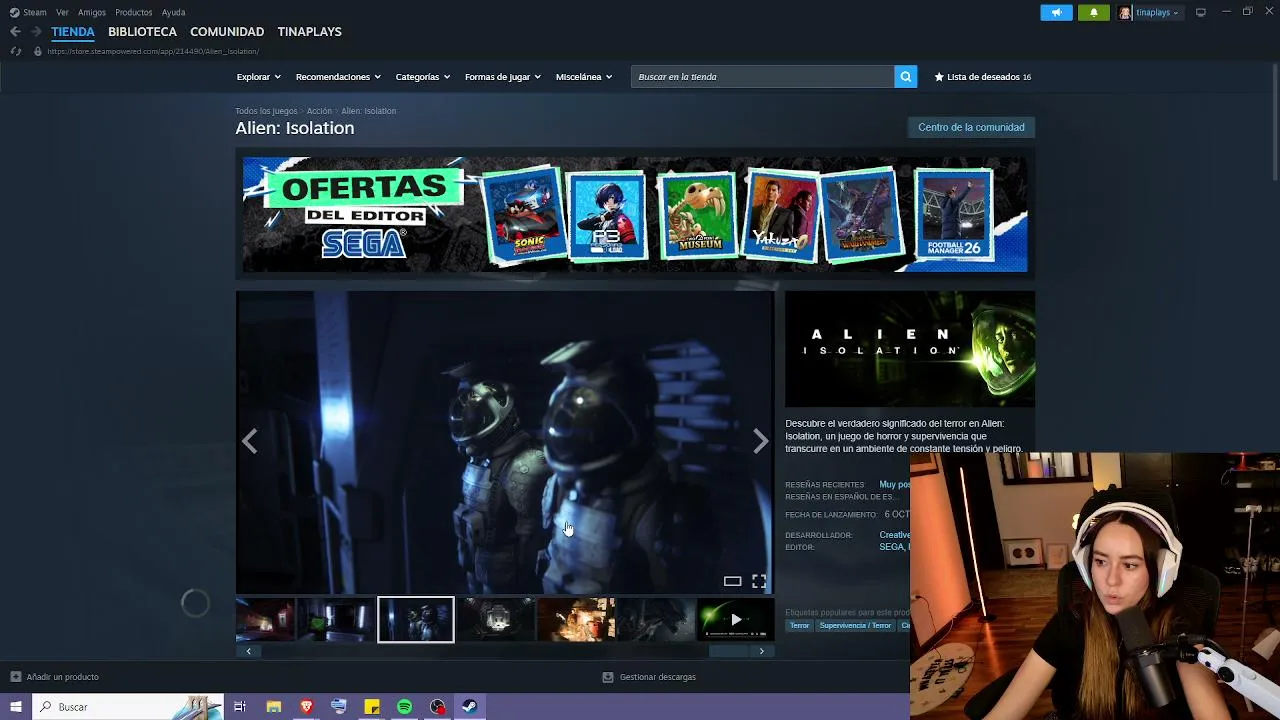Expand the Formas de jugar dropdown
The height and width of the screenshot is (720, 1280).
click(502, 77)
